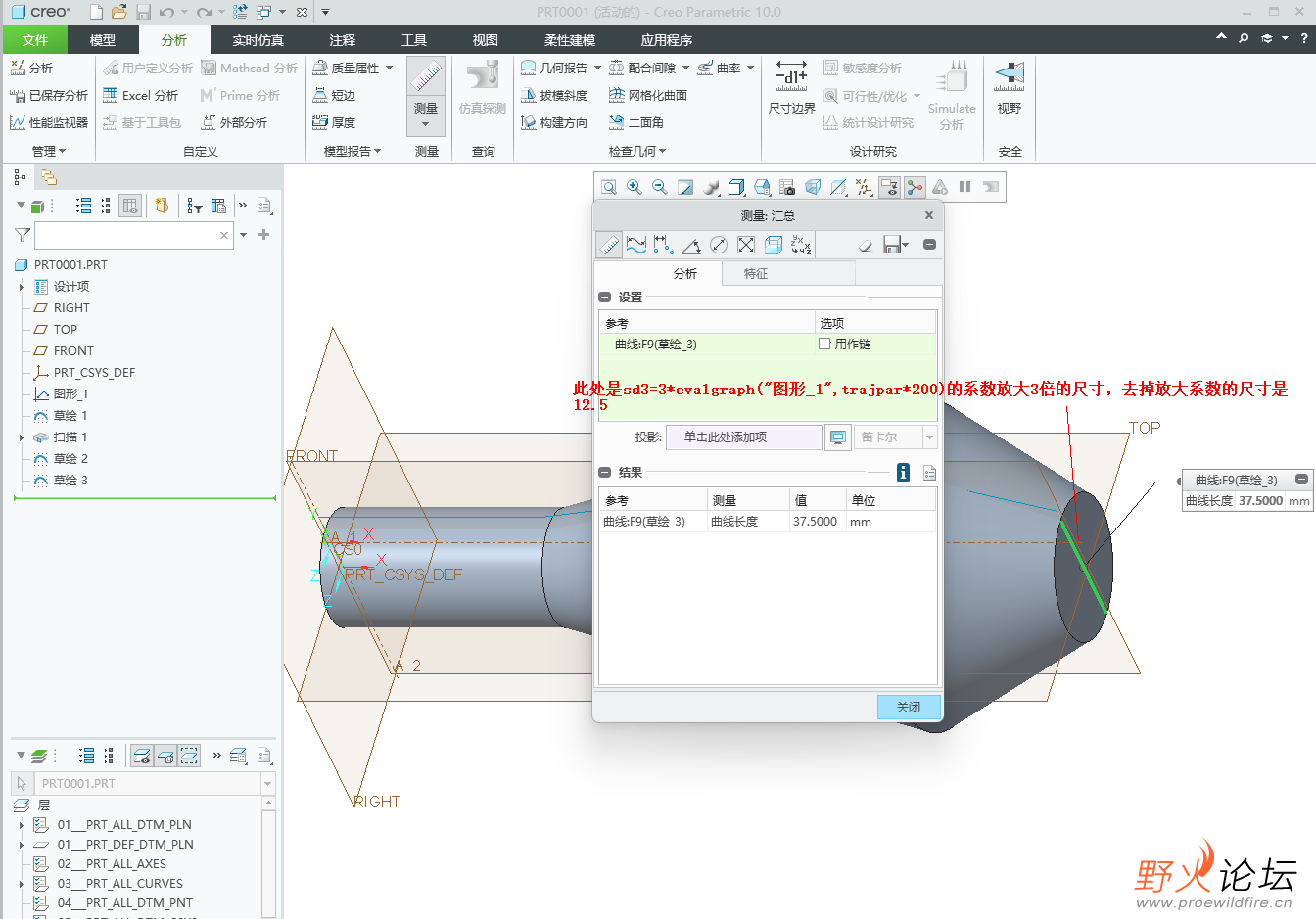
Task: Click the Close button in Measure dialog
Action: [x=909, y=707]
